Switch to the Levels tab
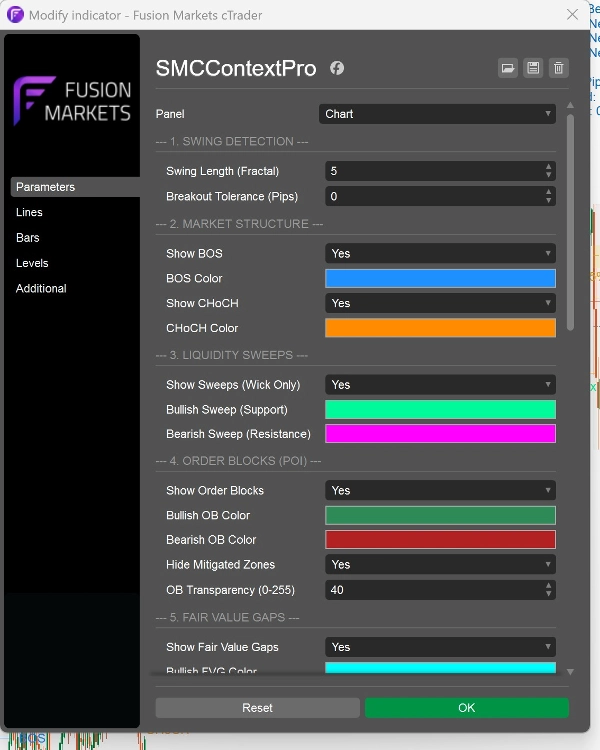This screenshot has width=600, height=750. pos(32,263)
